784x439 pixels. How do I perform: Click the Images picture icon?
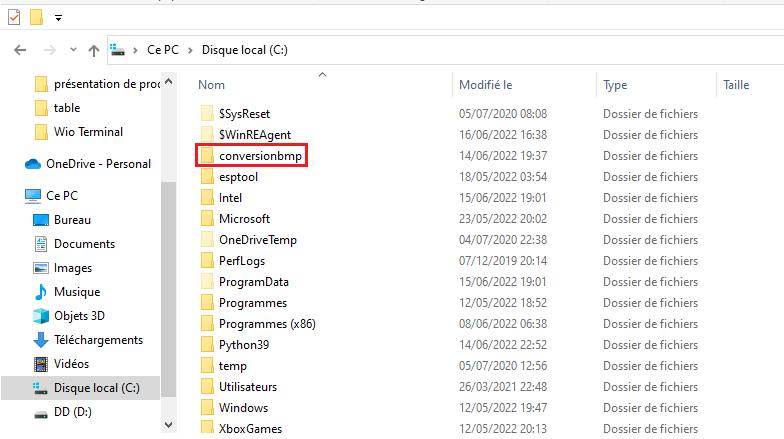[x=40, y=268]
